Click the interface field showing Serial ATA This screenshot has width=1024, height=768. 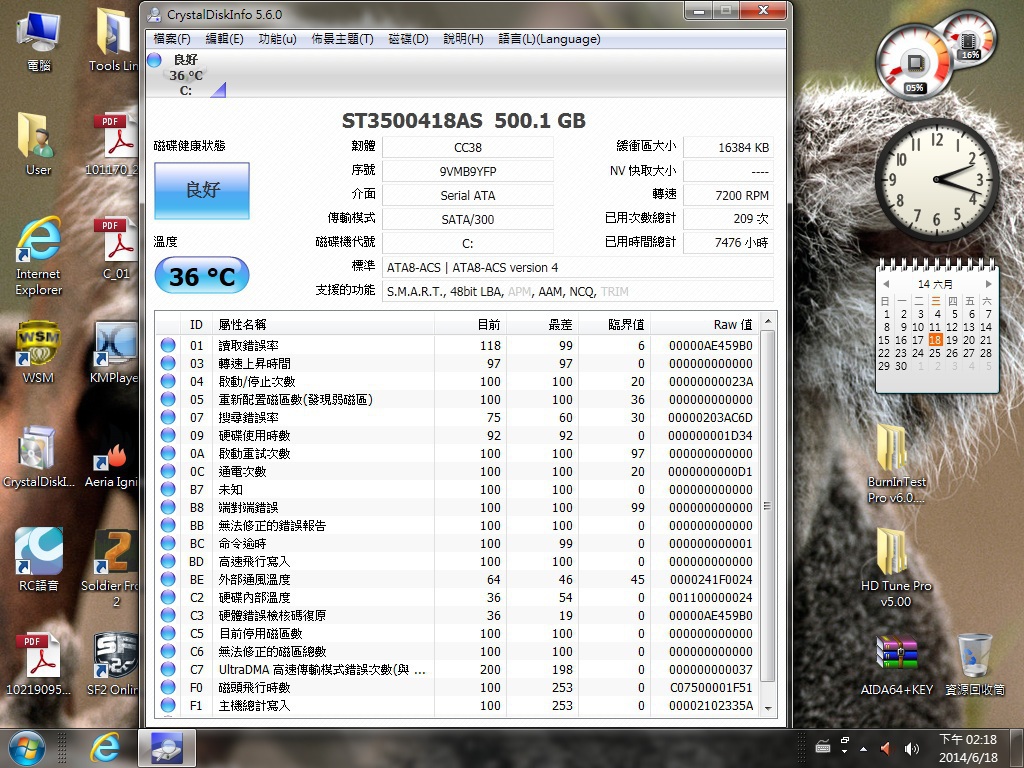click(468, 195)
